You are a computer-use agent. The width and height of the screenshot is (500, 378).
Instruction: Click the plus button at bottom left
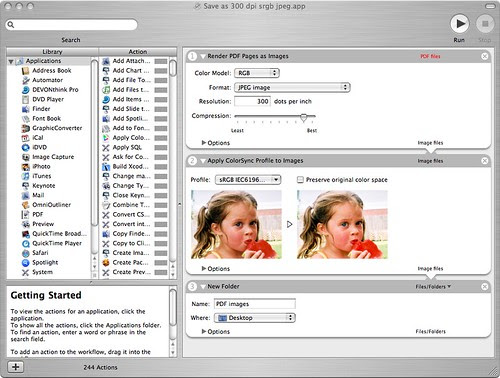pyautogui.click(x=15, y=367)
